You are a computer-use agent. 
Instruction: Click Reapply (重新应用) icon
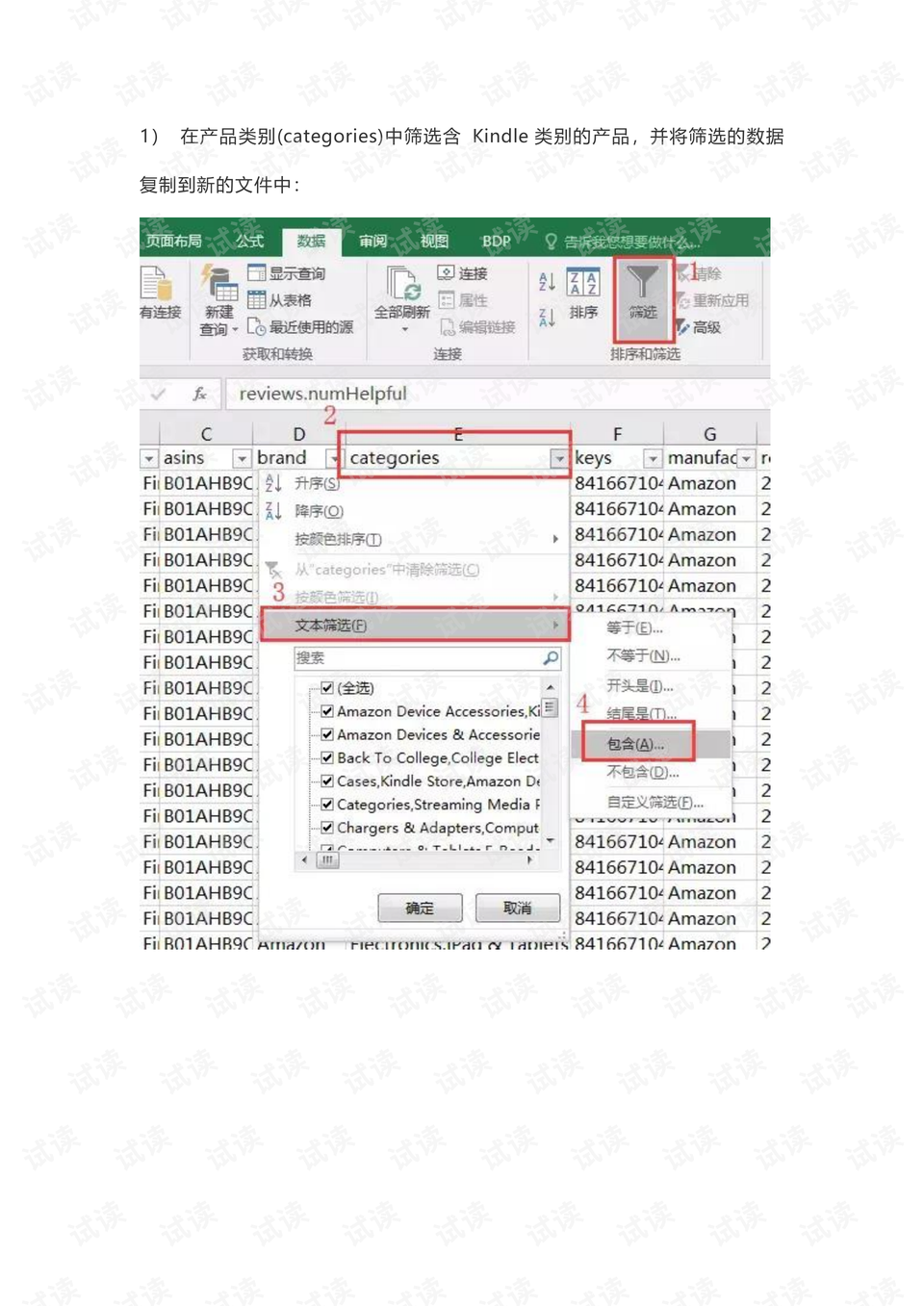click(x=682, y=300)
